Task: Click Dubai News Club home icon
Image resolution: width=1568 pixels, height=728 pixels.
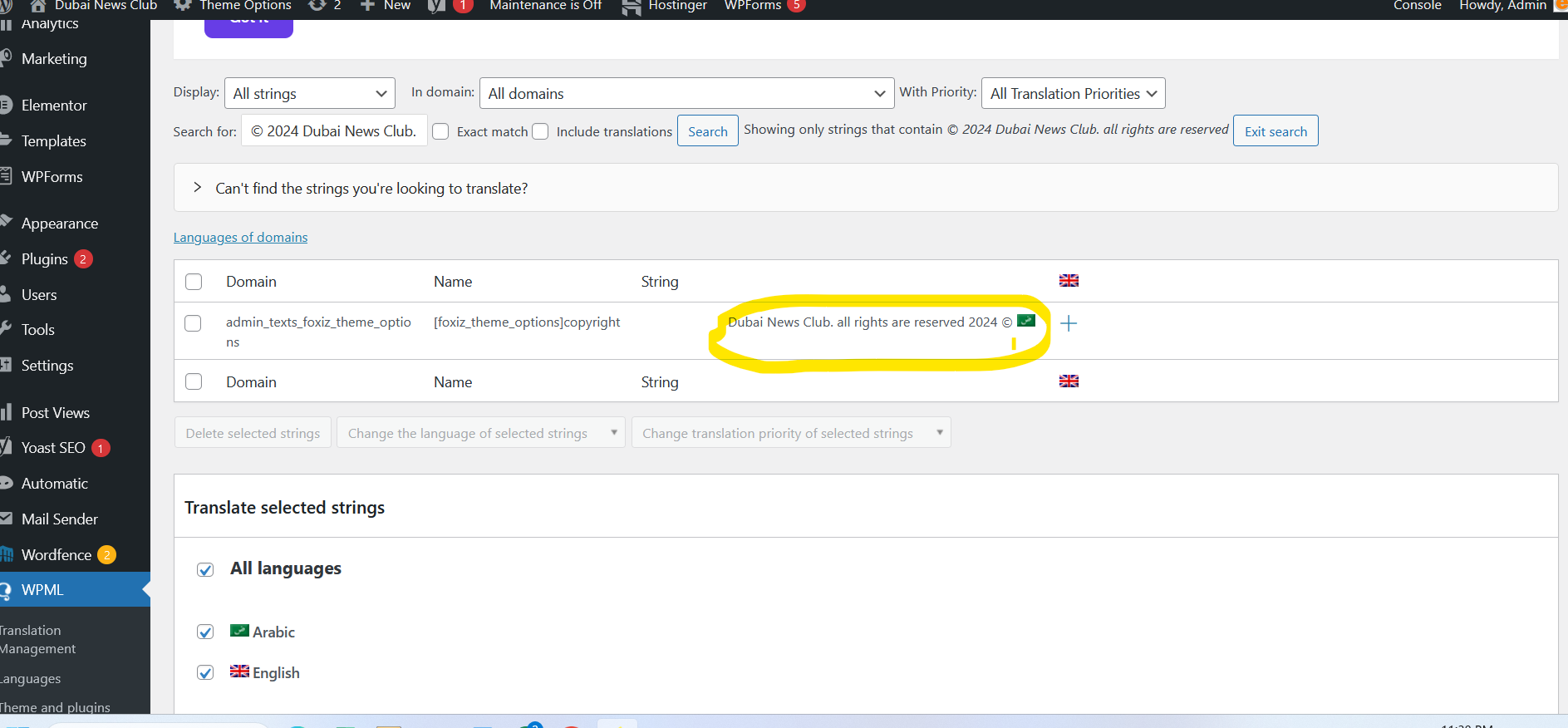Action: pyautogui.click(x=38, y=5)
